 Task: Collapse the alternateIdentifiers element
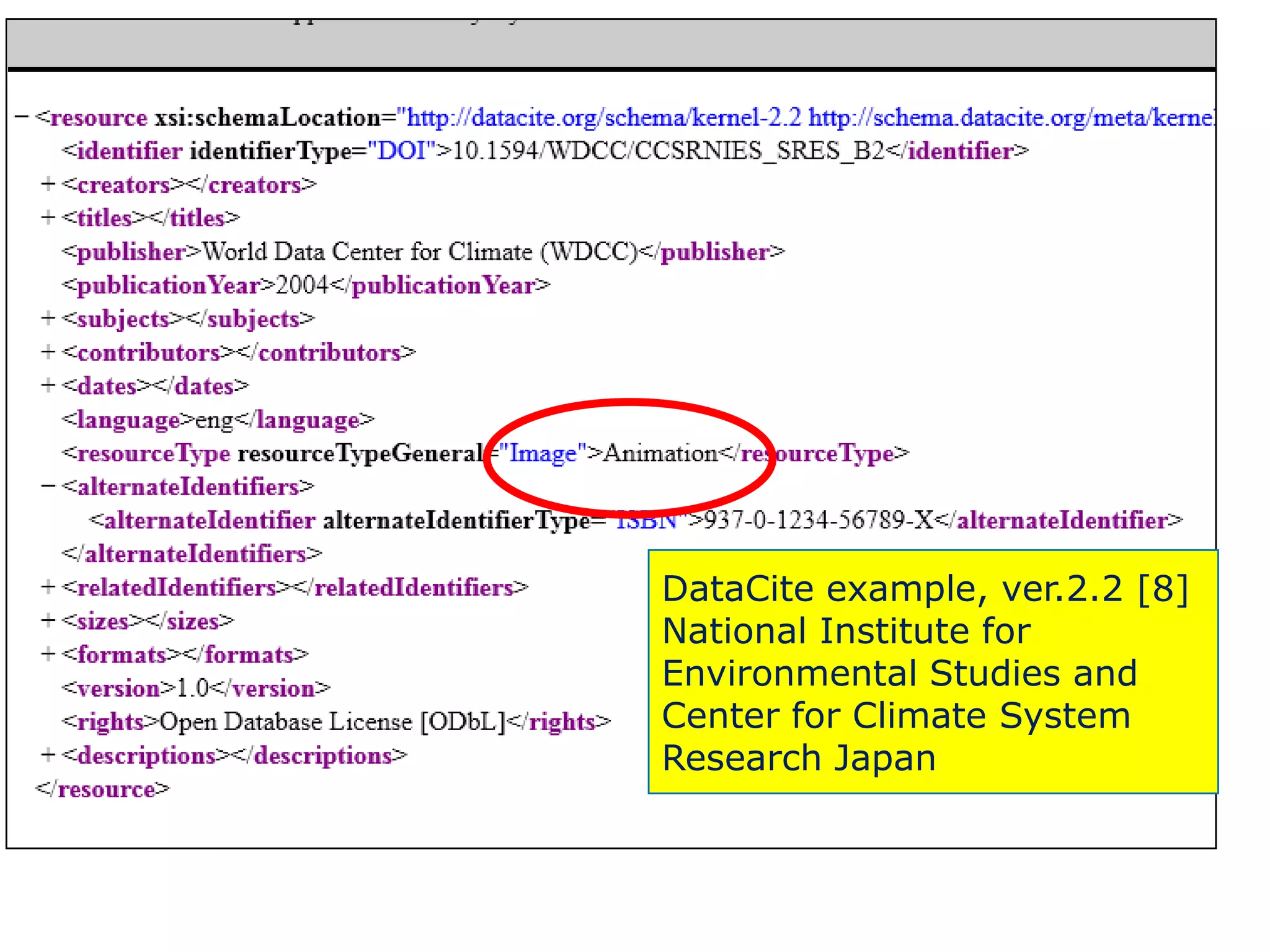[x=48, y=487]
